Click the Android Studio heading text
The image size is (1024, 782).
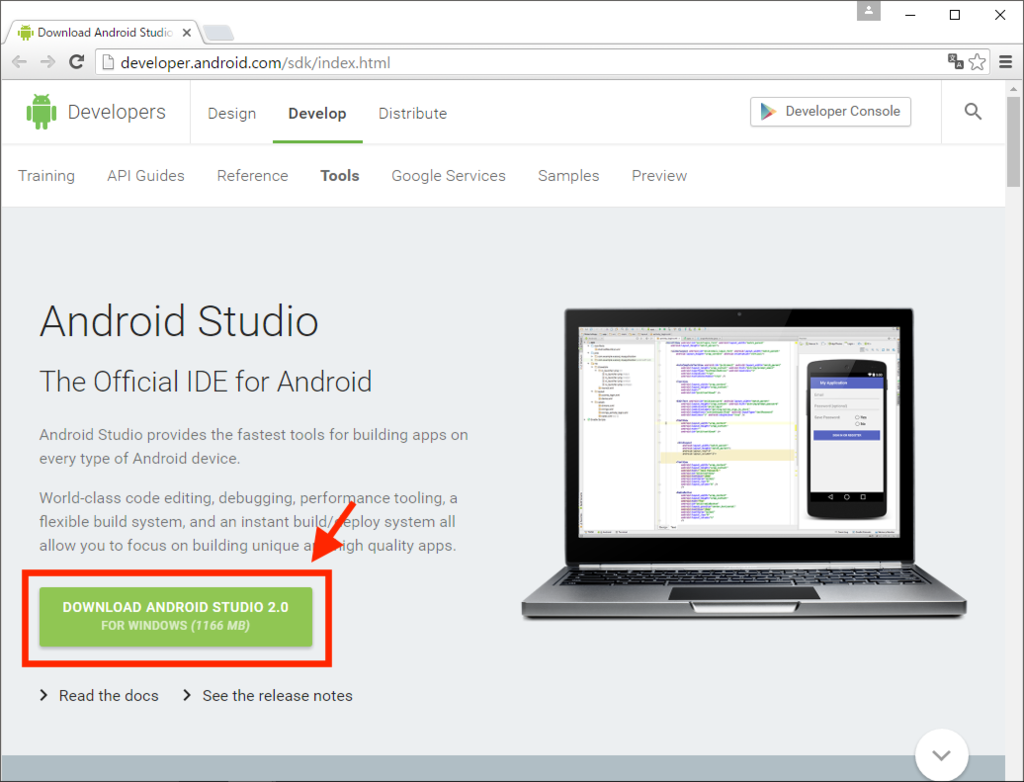(179, 321)
